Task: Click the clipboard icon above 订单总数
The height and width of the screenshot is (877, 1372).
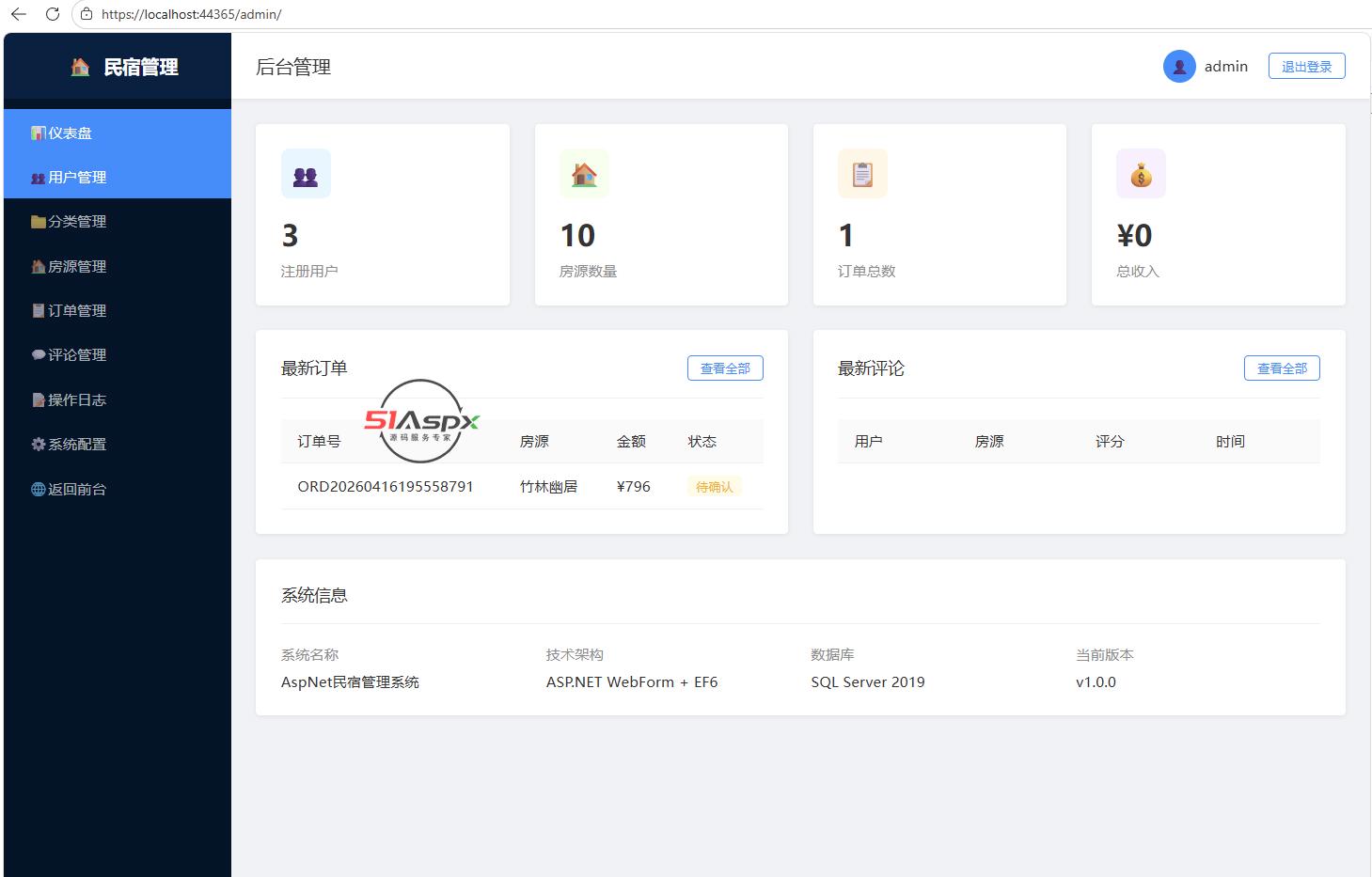Action: pos(862,174)
